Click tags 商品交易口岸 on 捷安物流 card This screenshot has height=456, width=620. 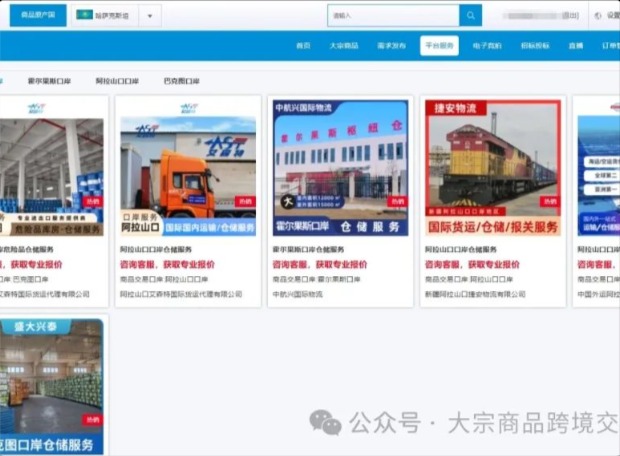coord(469,279)
